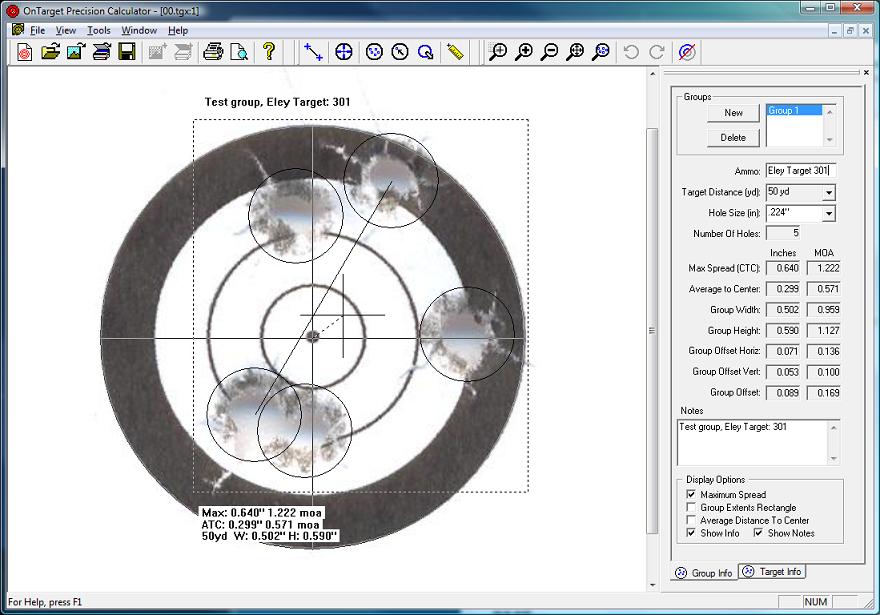The height and width of the screenshot is (615, 880).
Task: Click the Undo arrow icon
Action: tap(631, 51)
